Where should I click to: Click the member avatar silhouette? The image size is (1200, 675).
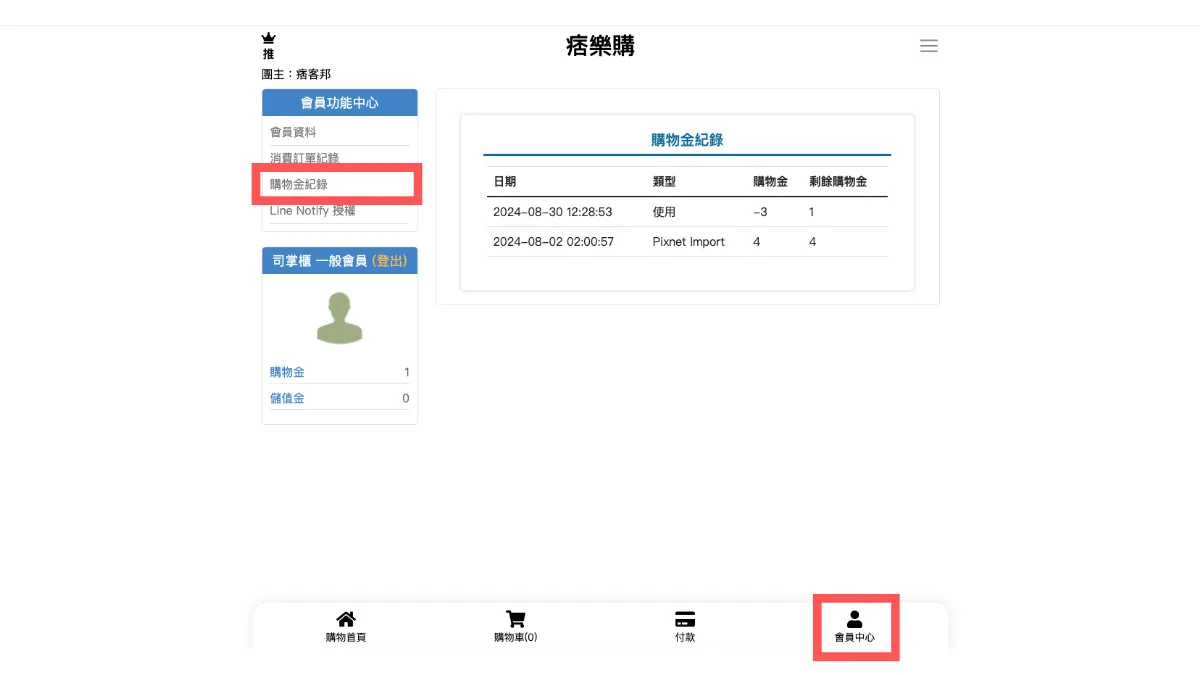point(339,319)
